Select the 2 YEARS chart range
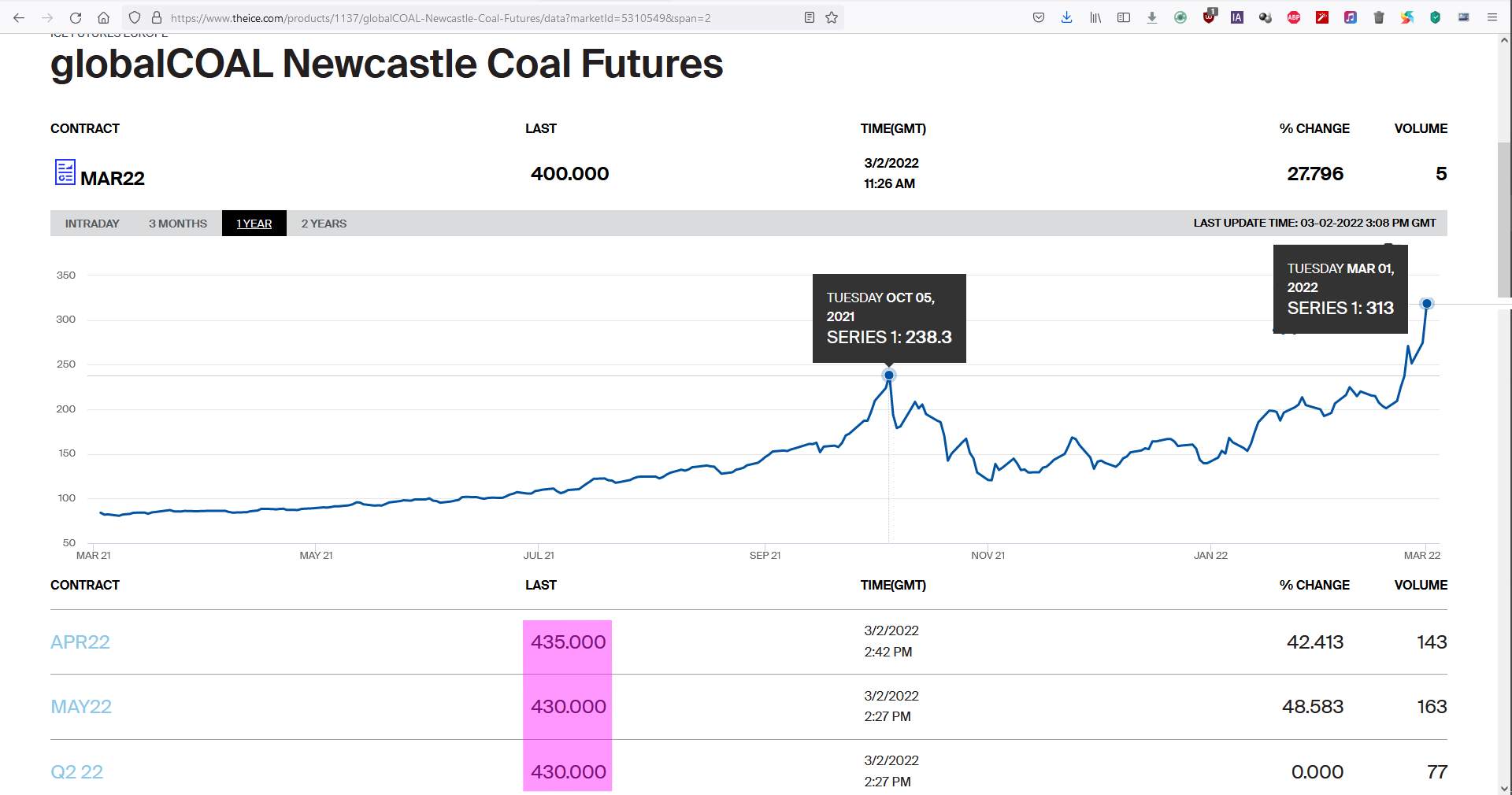The width and height of the screenshot is (1512, 795). pyautogui.click(x=324, y=224)
